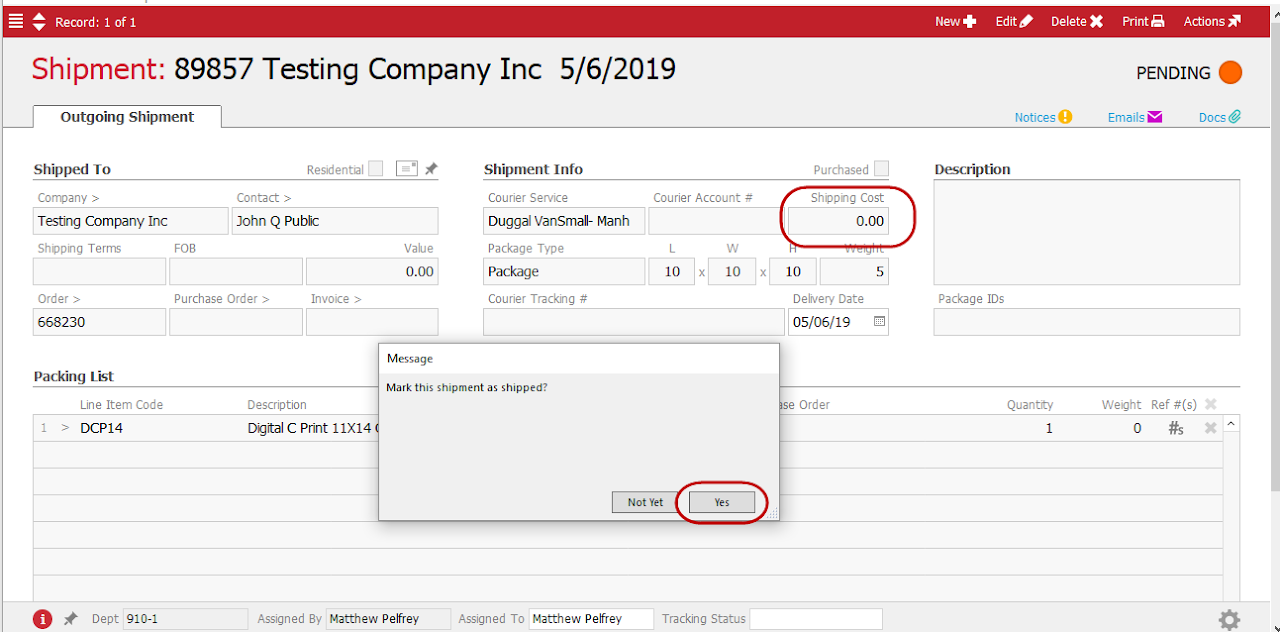Click Not Yet in the Message dialog
This screenshot has height=632, width=1280.
point(645,502)
